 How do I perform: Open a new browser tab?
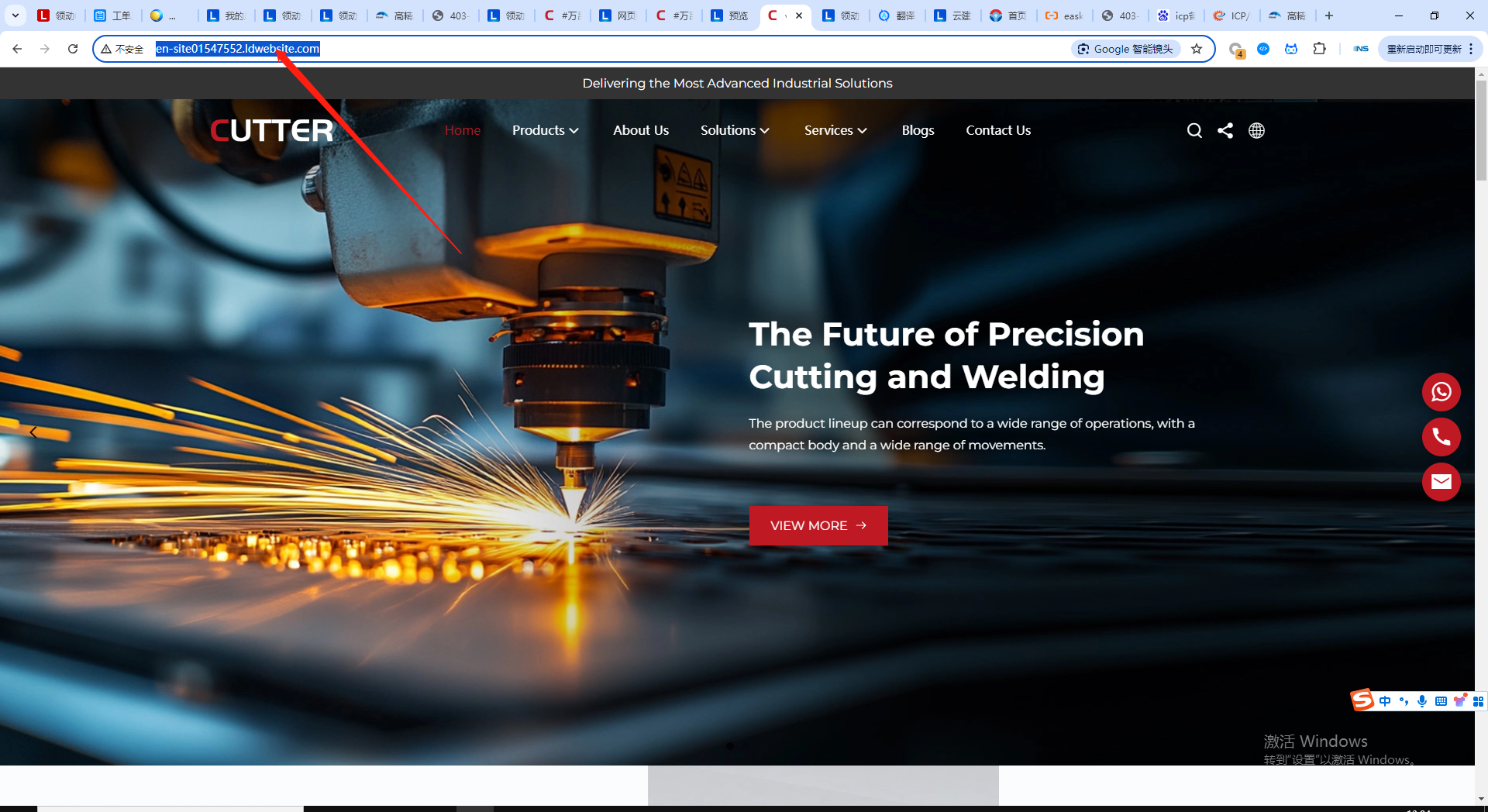[1329, 15]
